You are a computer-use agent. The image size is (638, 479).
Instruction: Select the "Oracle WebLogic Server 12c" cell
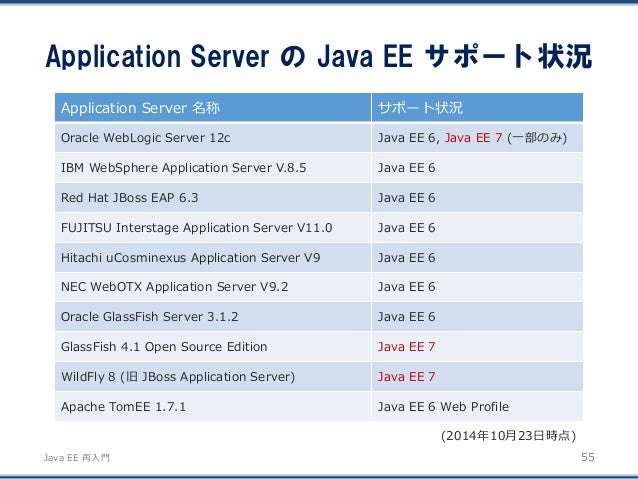213,138
